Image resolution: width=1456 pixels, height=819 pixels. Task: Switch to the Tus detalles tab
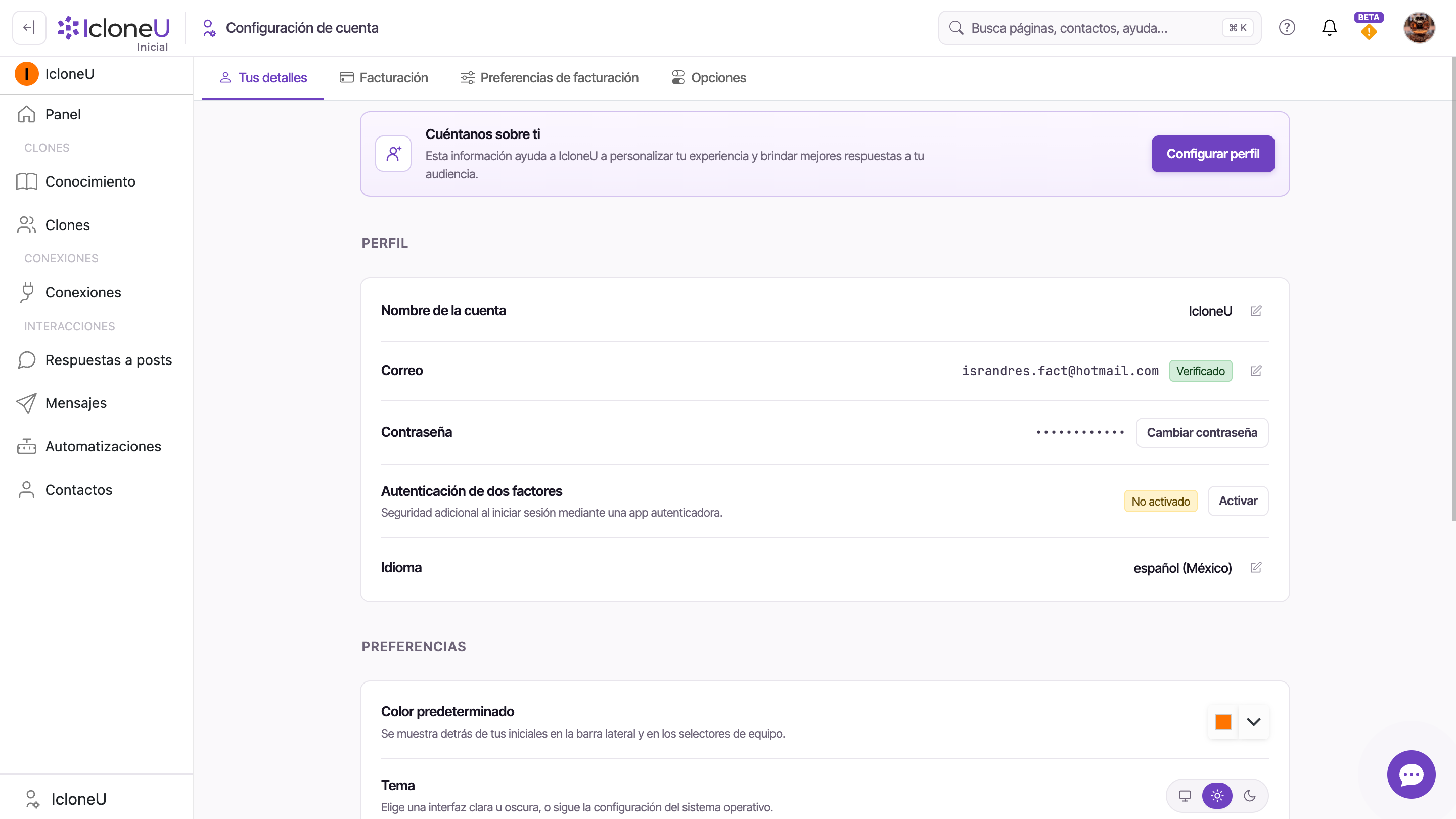(263, 77)
